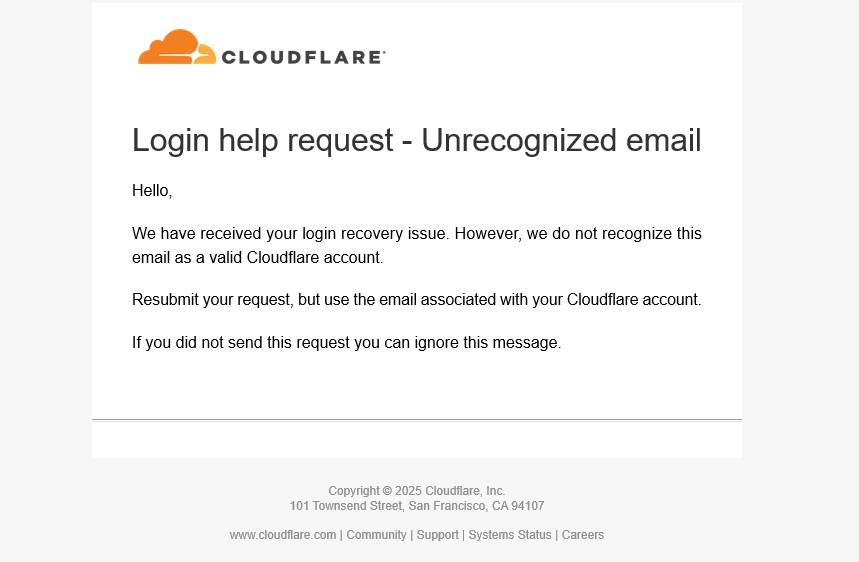Click the orange Cloudflare cloud logo
Image resolution: width=859 pixels, height=562 pixels.
click(176, 48)
